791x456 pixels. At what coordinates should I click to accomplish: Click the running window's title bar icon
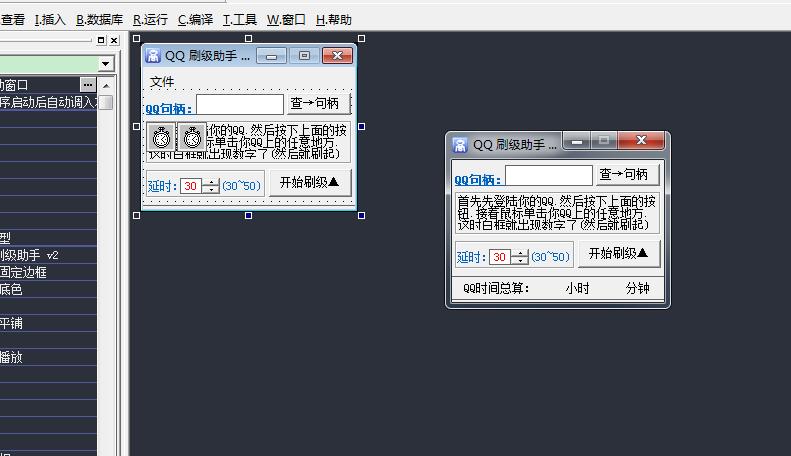click(x=460, y=145)
